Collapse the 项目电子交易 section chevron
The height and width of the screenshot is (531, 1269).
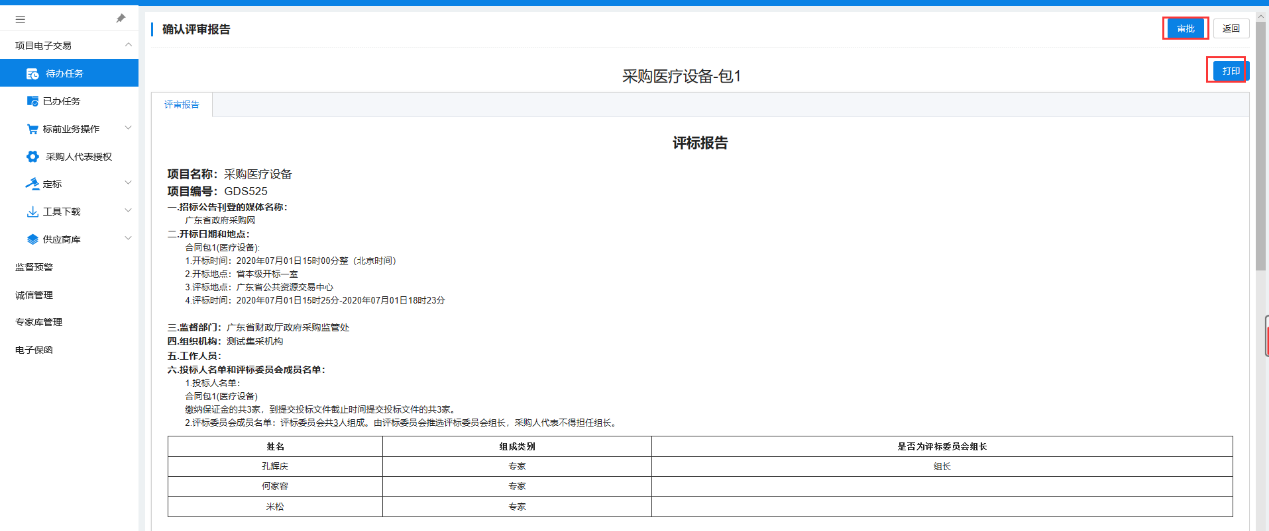tap(128, 45)
